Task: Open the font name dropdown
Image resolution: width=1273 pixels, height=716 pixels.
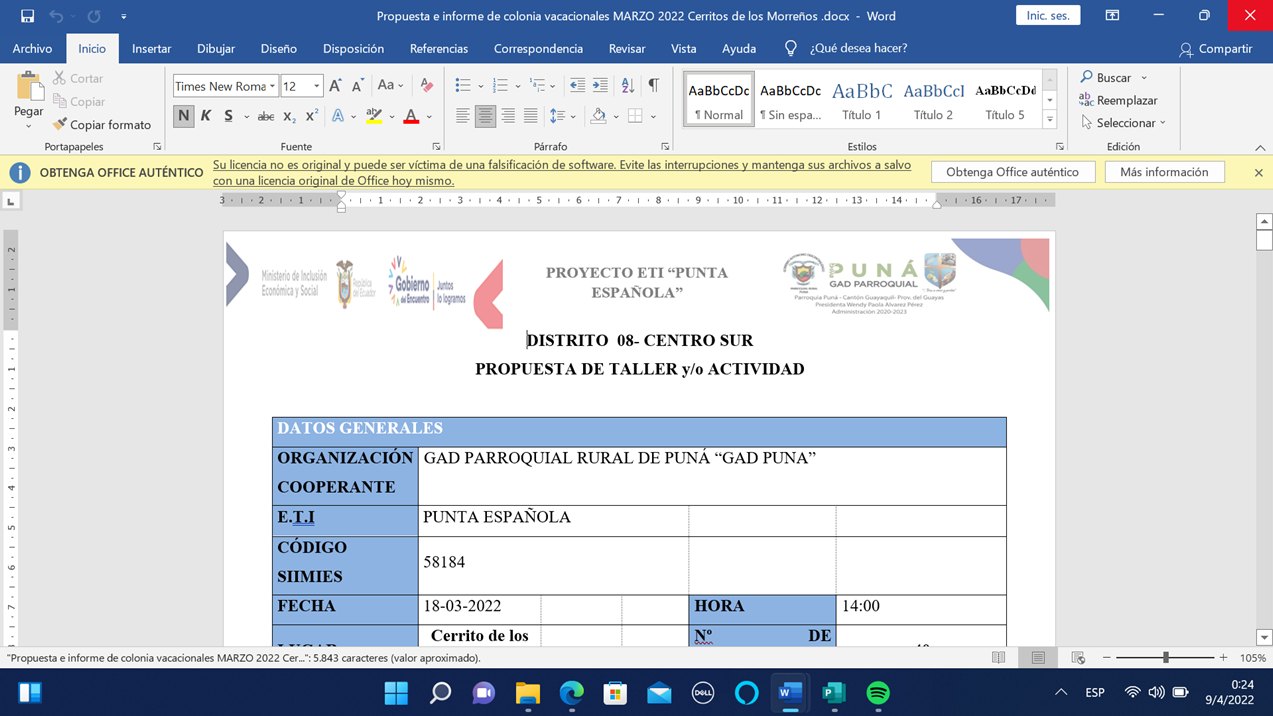Action: 272,87
